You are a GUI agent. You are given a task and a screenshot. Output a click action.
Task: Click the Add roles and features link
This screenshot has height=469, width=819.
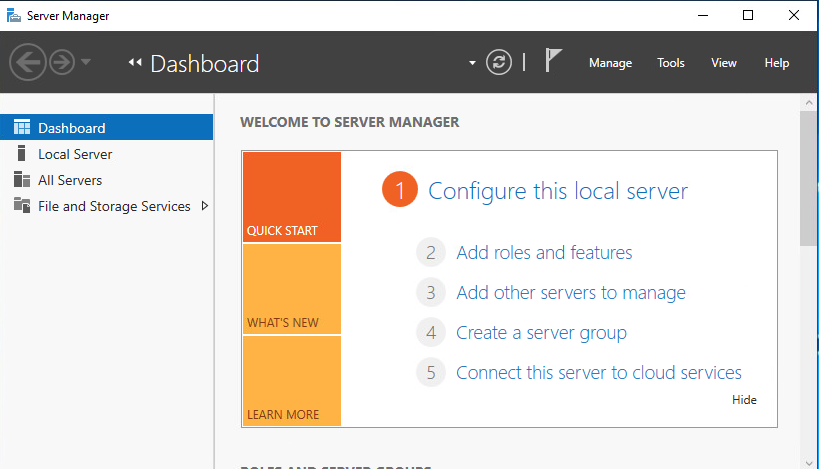click(544, 253)
